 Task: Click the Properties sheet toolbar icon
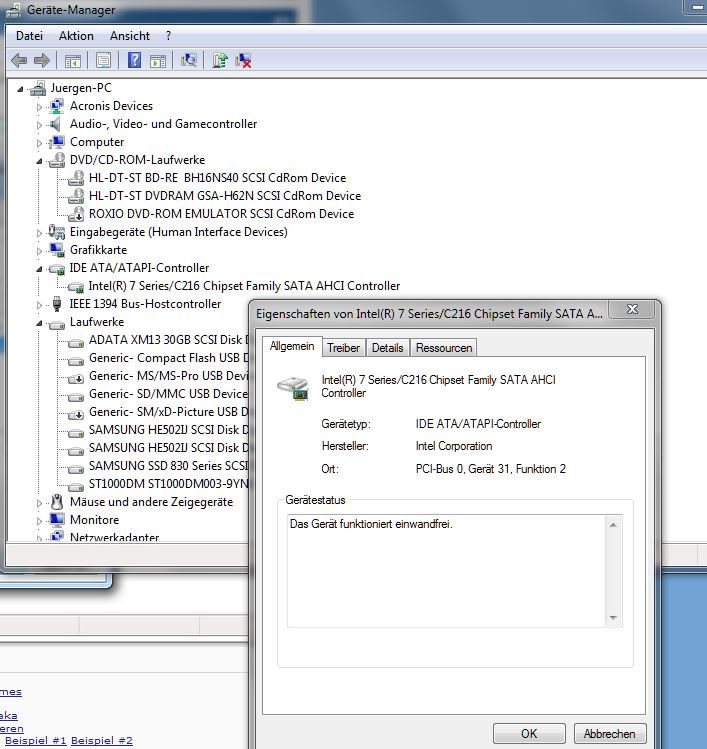point(104,60)
